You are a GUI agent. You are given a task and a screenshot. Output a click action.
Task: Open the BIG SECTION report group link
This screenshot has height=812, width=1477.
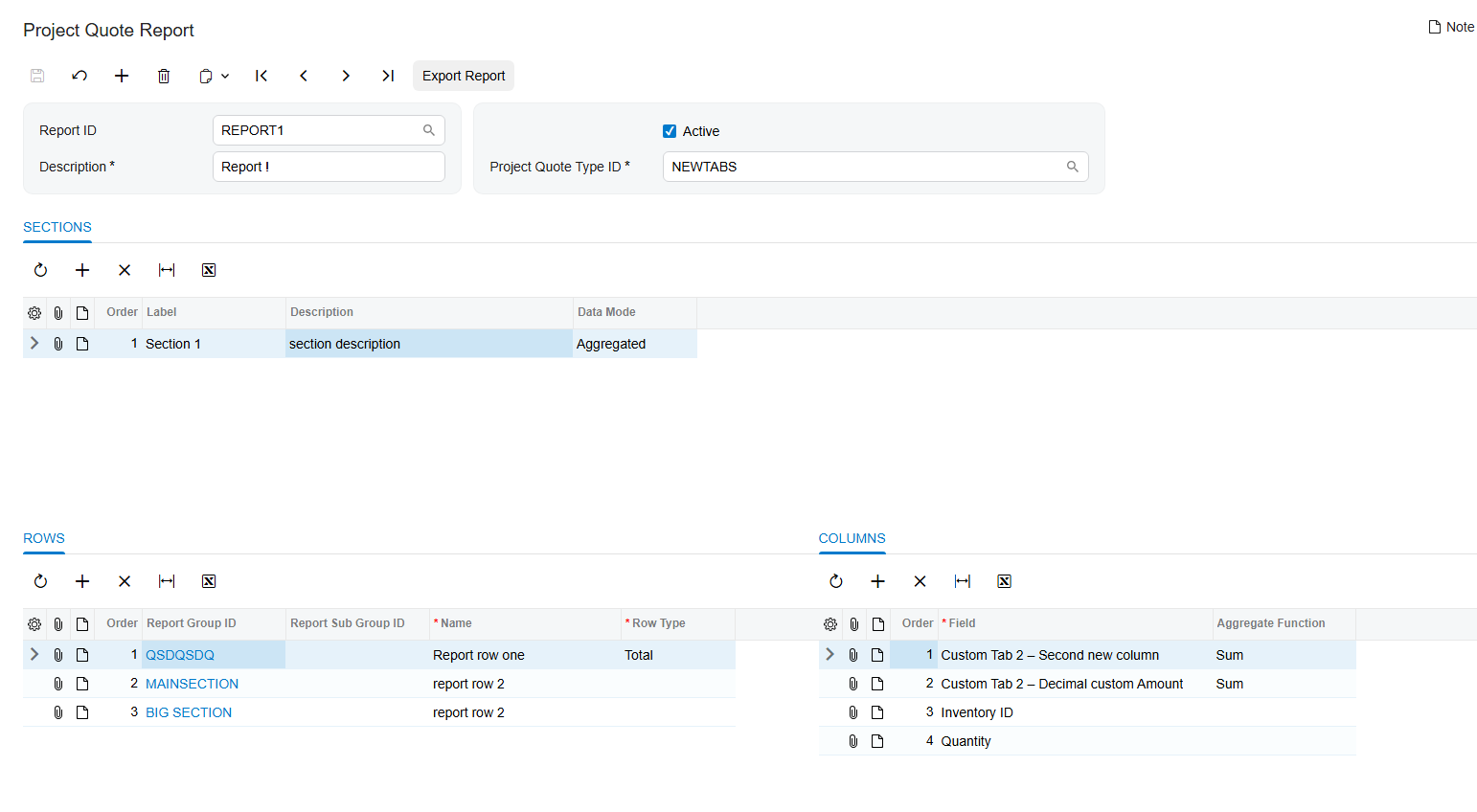[x=189, y=712]
